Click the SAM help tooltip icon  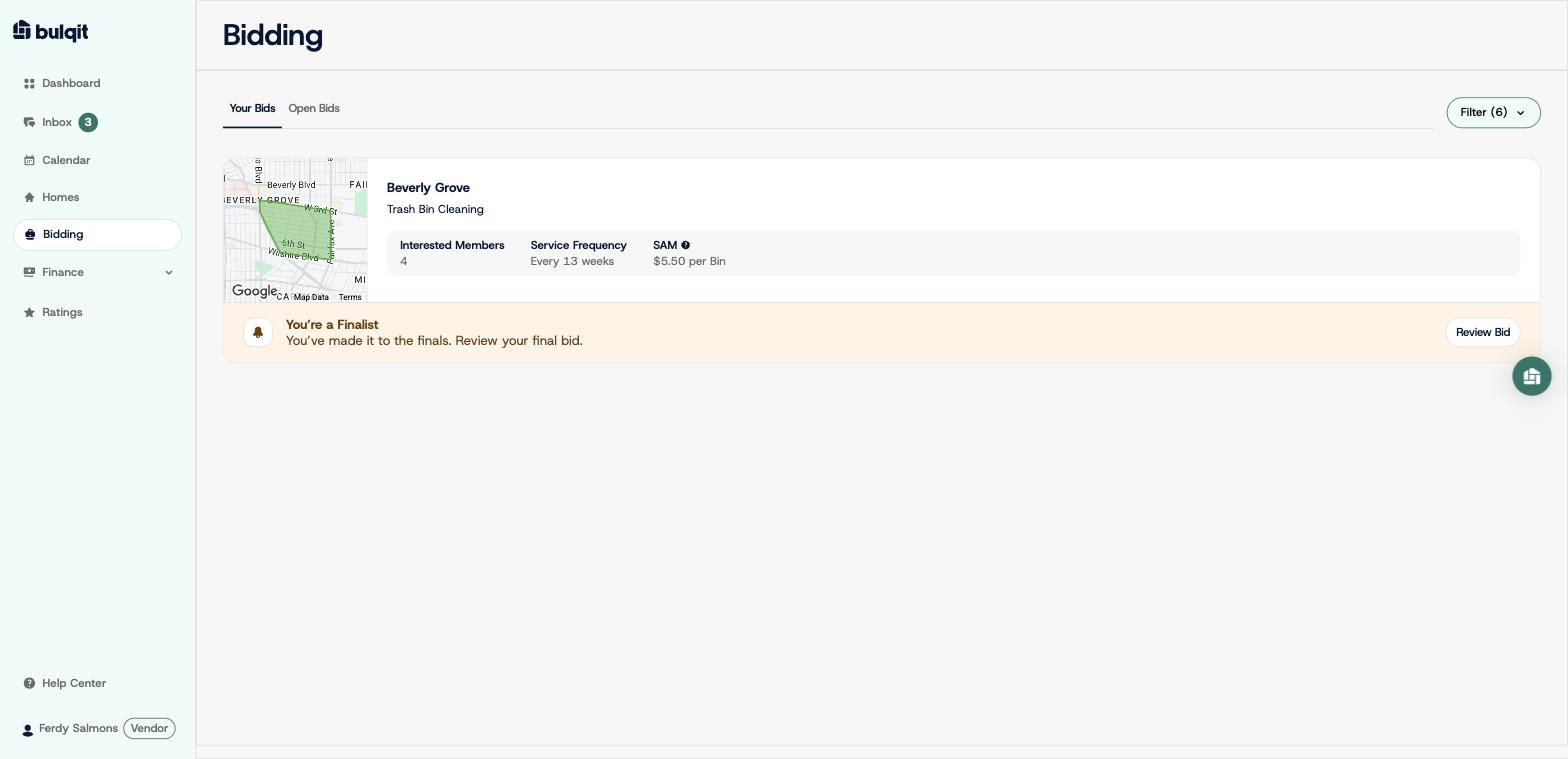point(685,245)
